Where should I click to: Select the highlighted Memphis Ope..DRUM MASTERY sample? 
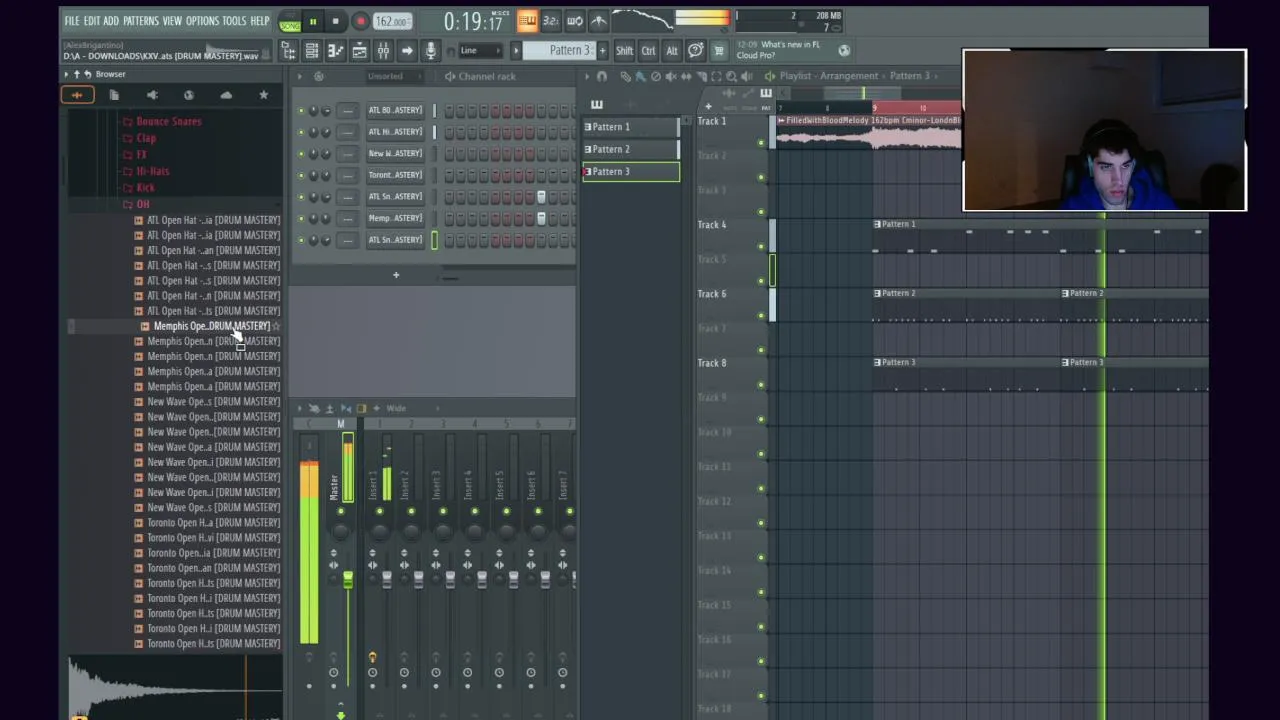211,326
